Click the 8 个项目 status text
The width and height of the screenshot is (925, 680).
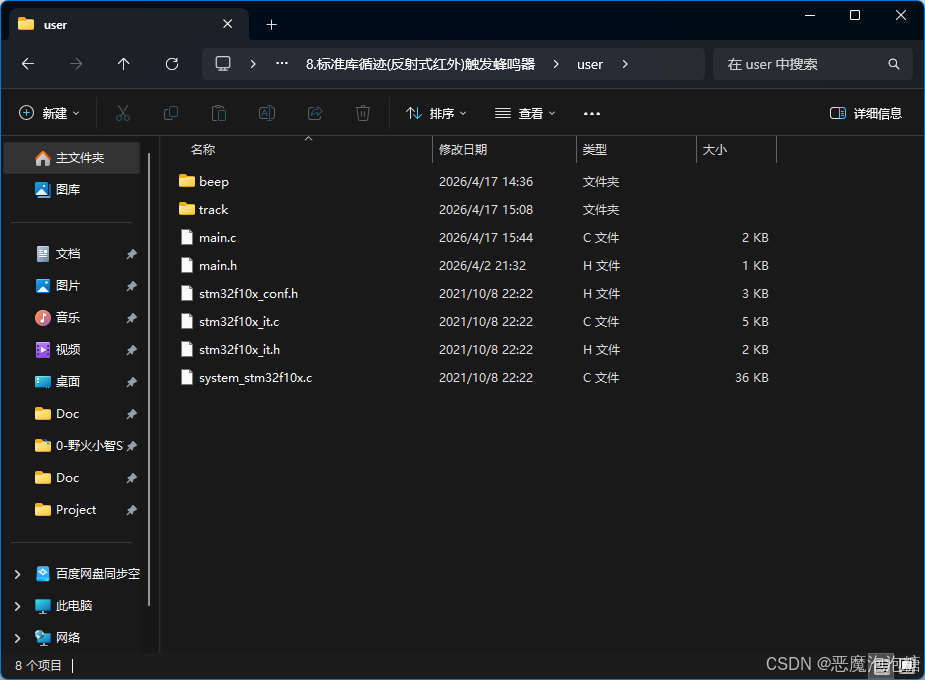click(x=38, y=665)
